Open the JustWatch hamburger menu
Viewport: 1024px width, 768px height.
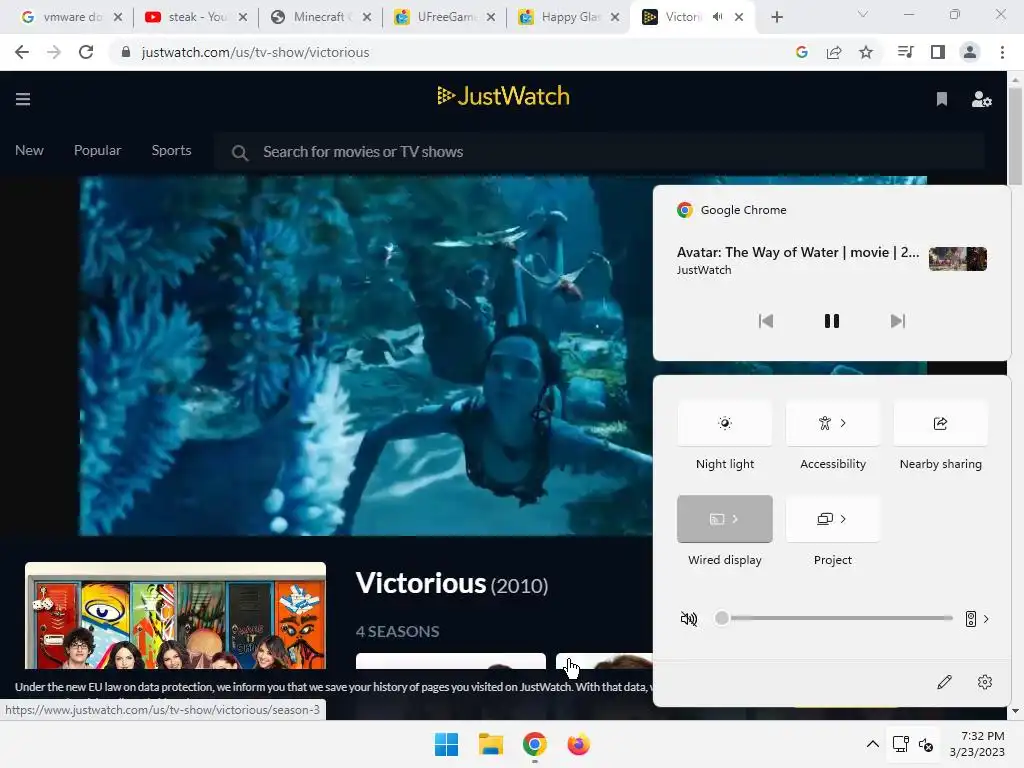pyautogui.click(x=23, y=99)
